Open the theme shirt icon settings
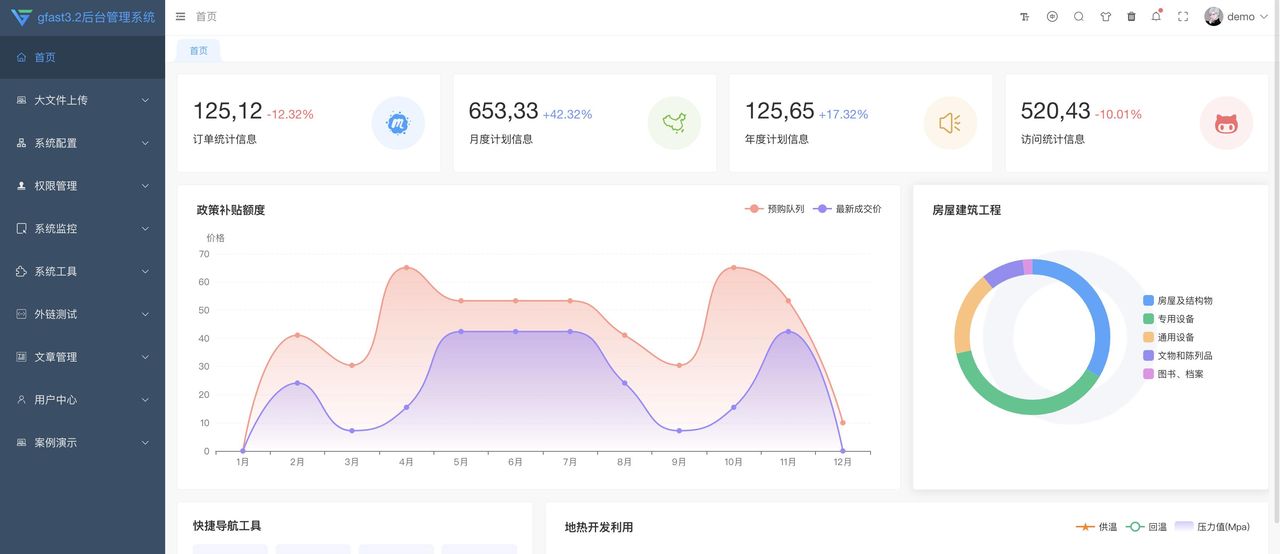The height and width of the screenshot is (554, 1280). 1105,17
